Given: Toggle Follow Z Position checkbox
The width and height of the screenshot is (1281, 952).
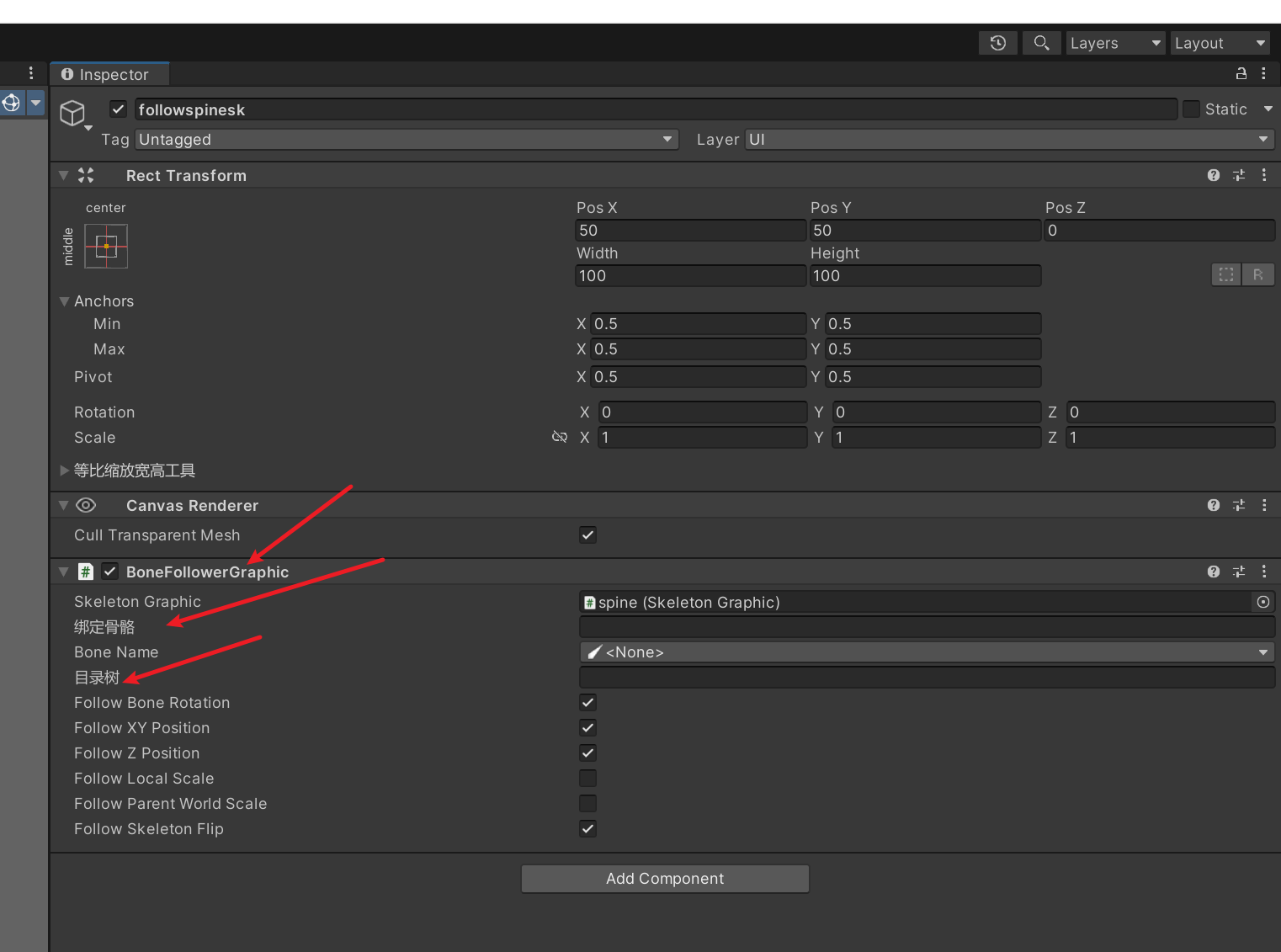Looking at the screenshot, I should point(588,753).
